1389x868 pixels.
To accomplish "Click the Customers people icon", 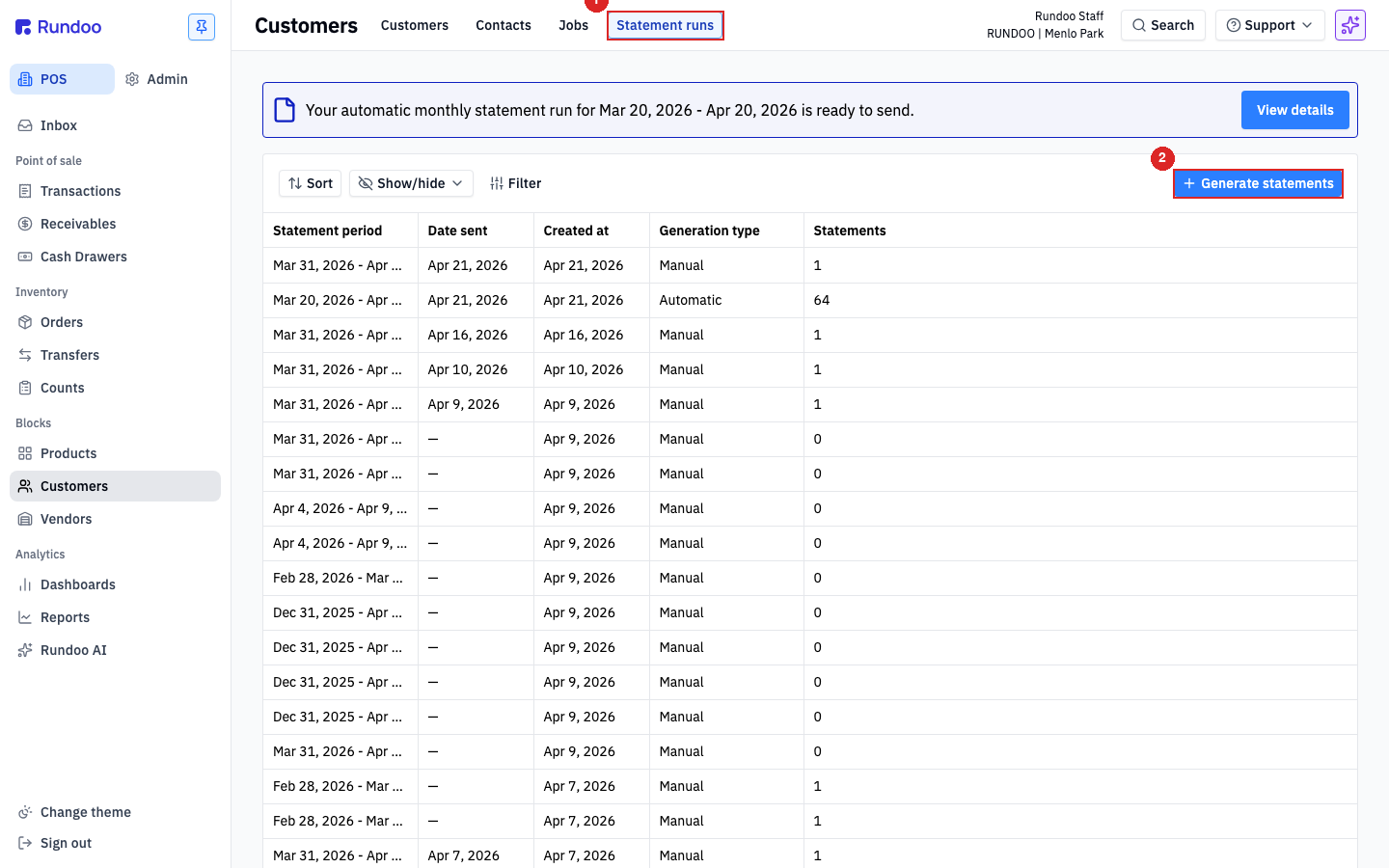I will point(25,486).
